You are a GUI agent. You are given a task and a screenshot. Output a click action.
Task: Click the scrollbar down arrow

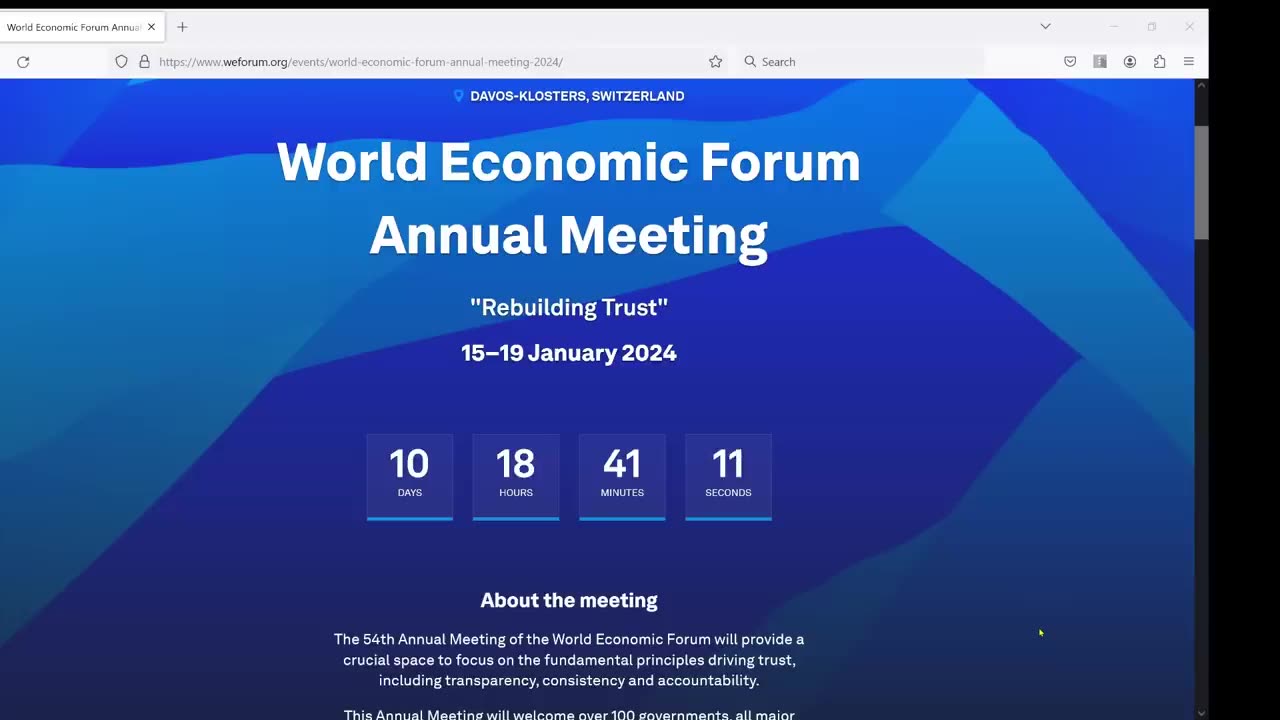(1201, 713)
